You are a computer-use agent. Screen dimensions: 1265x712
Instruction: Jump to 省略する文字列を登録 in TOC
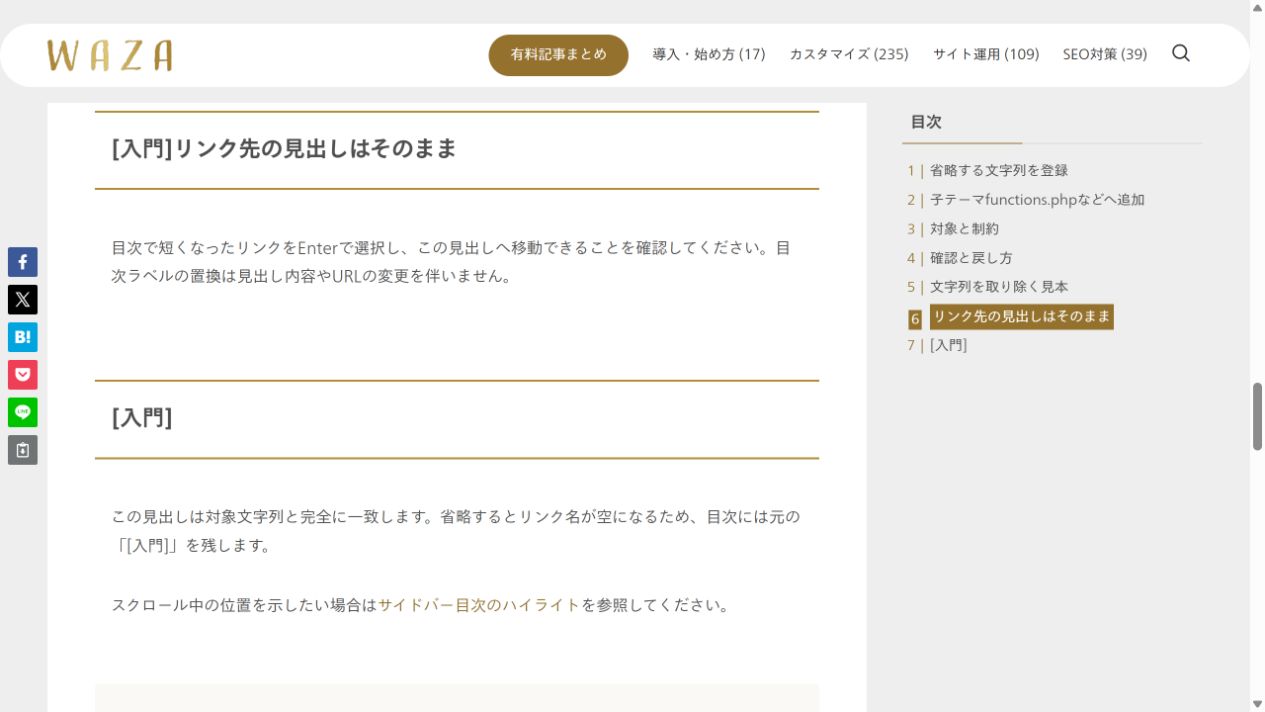coord(999,171)
